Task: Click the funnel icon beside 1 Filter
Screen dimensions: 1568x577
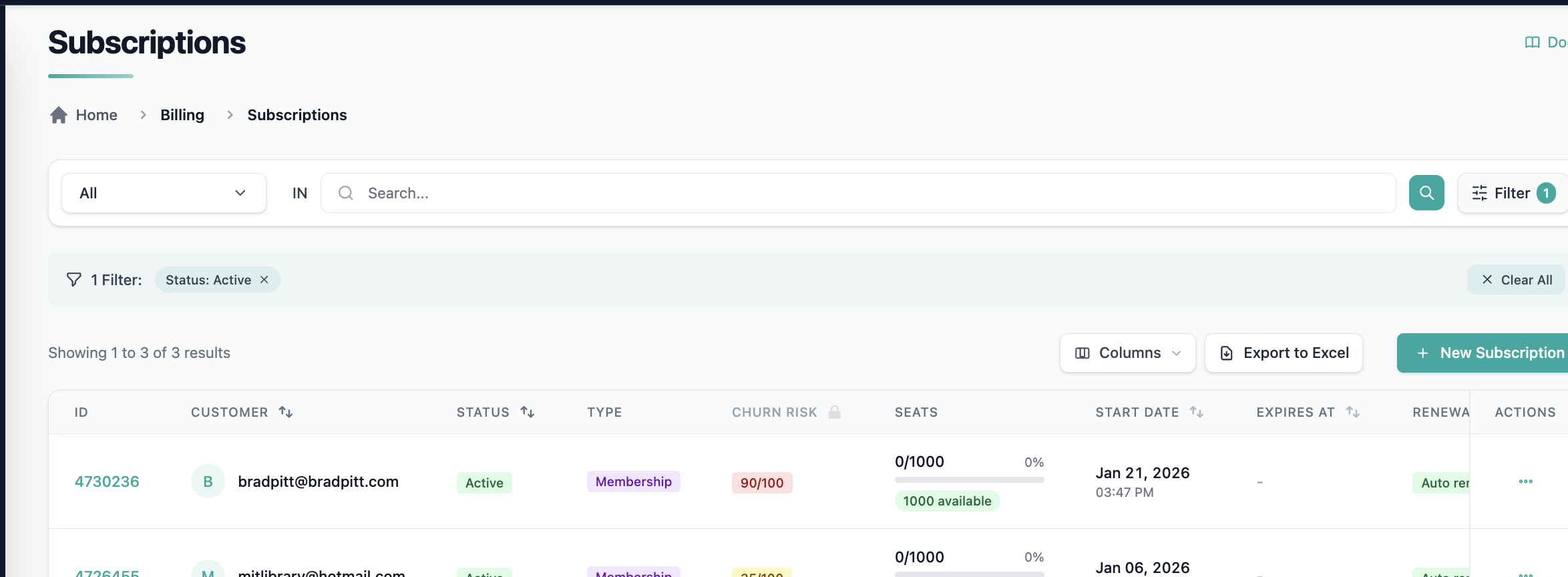Action: pyautogui.click(x=74, y=280)
